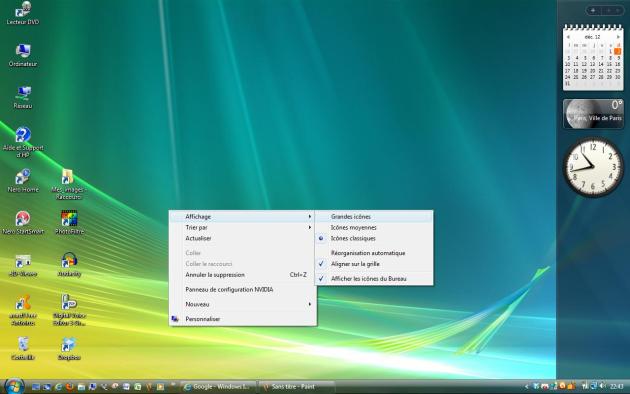
Task: Select the Ordinateur desktop icon
Action: pyautogui.click(x=23, y=55)
